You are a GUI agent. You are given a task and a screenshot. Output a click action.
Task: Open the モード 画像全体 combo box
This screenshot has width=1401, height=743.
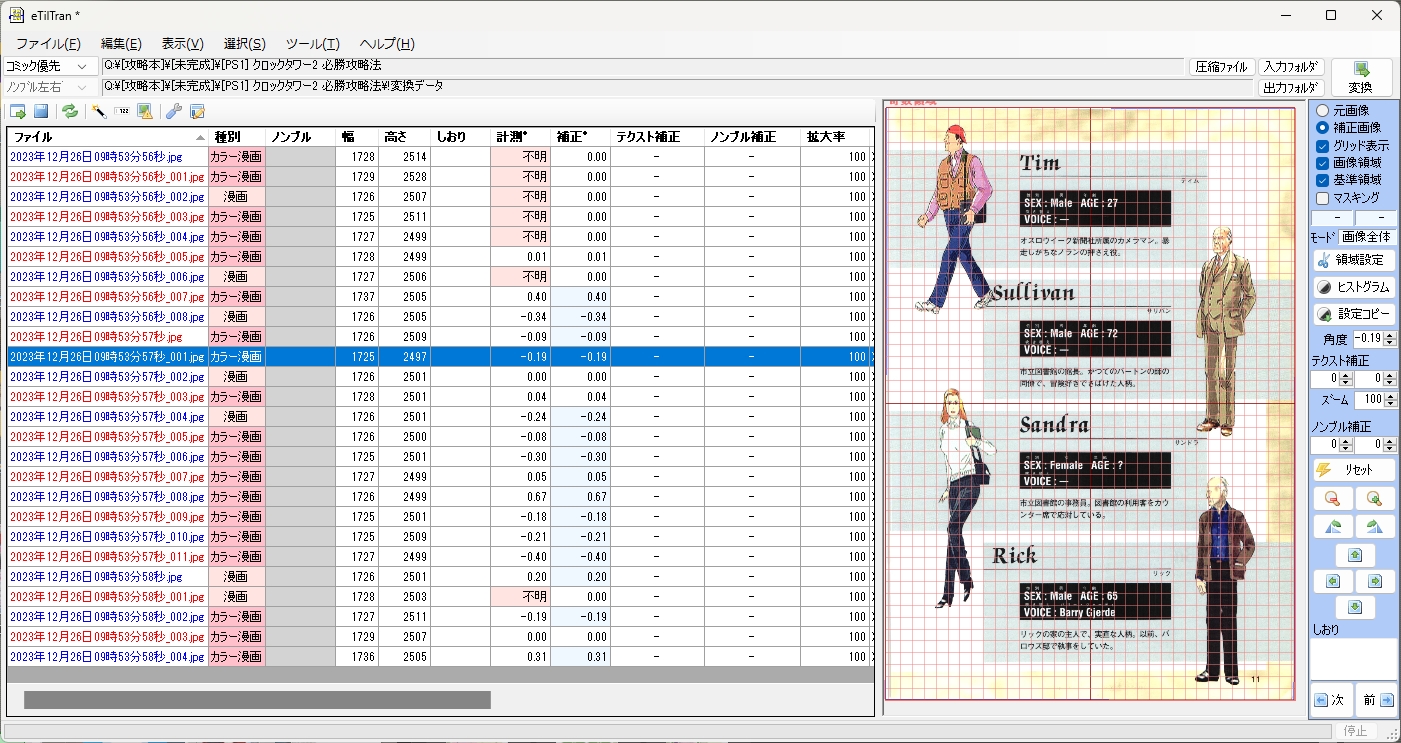click(x=1367, y=237)
